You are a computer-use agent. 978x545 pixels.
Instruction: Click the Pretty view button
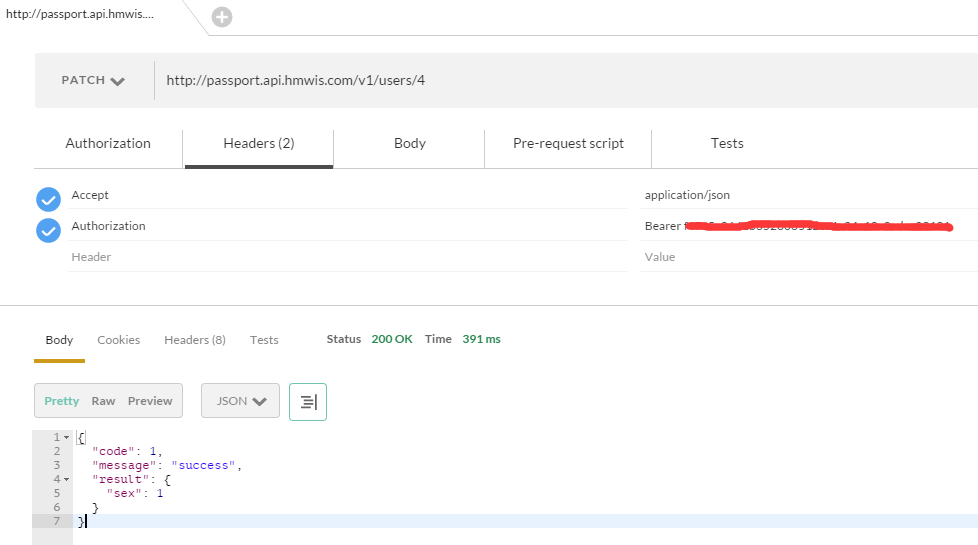tap(61, 401)
